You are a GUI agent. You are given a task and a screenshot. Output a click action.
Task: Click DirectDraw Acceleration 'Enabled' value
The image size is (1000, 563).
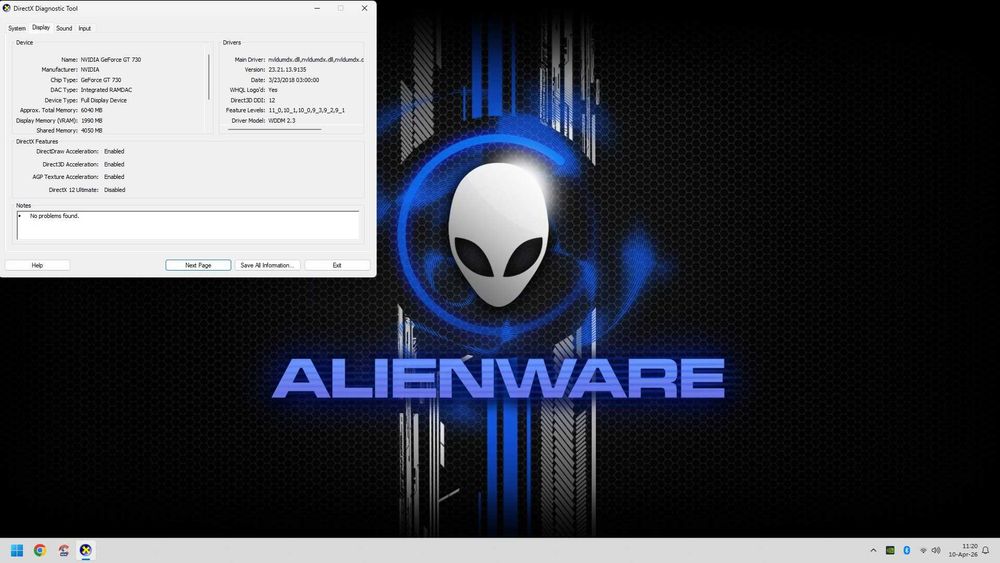[x=114, y=152]
